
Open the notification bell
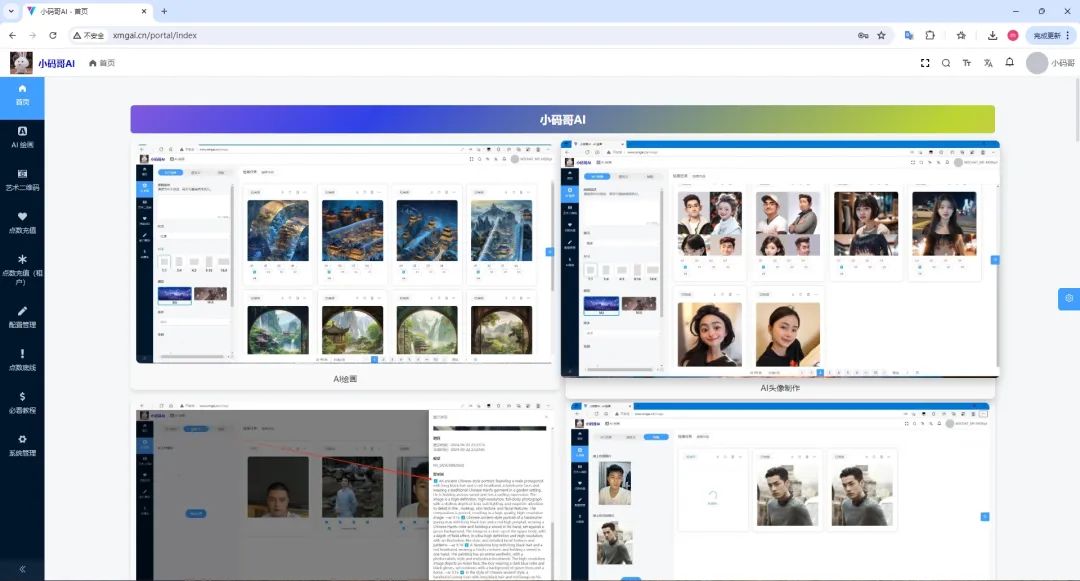[1009, 62]
